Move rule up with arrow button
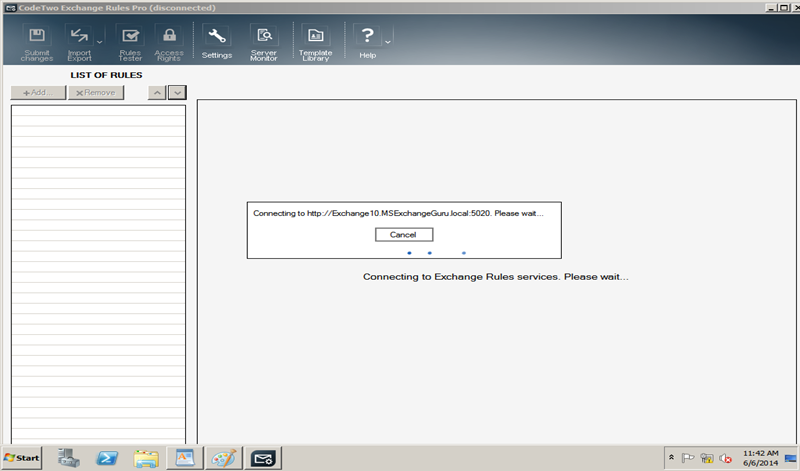Viewport: 800px width, 471px height. tap(157, 93)
